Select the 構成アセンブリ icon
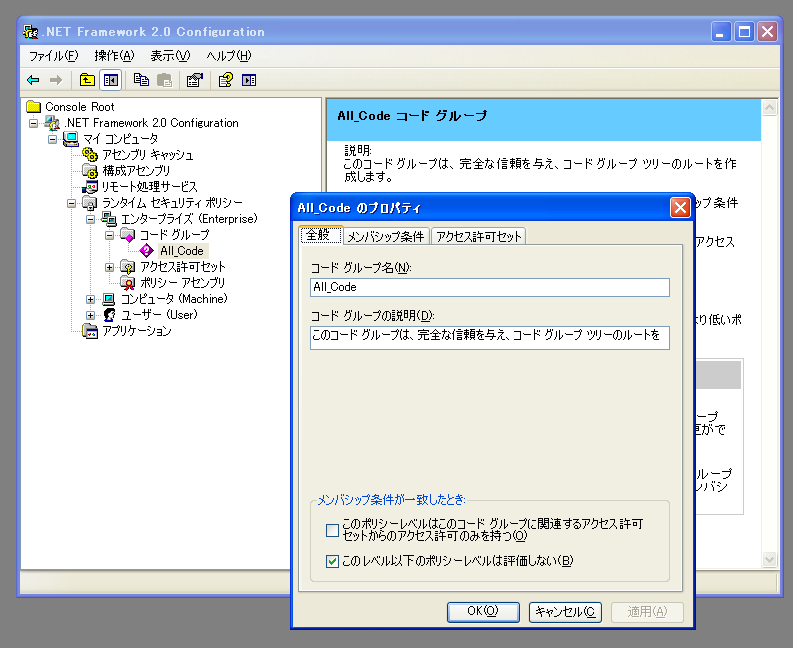 pos(90,170)
